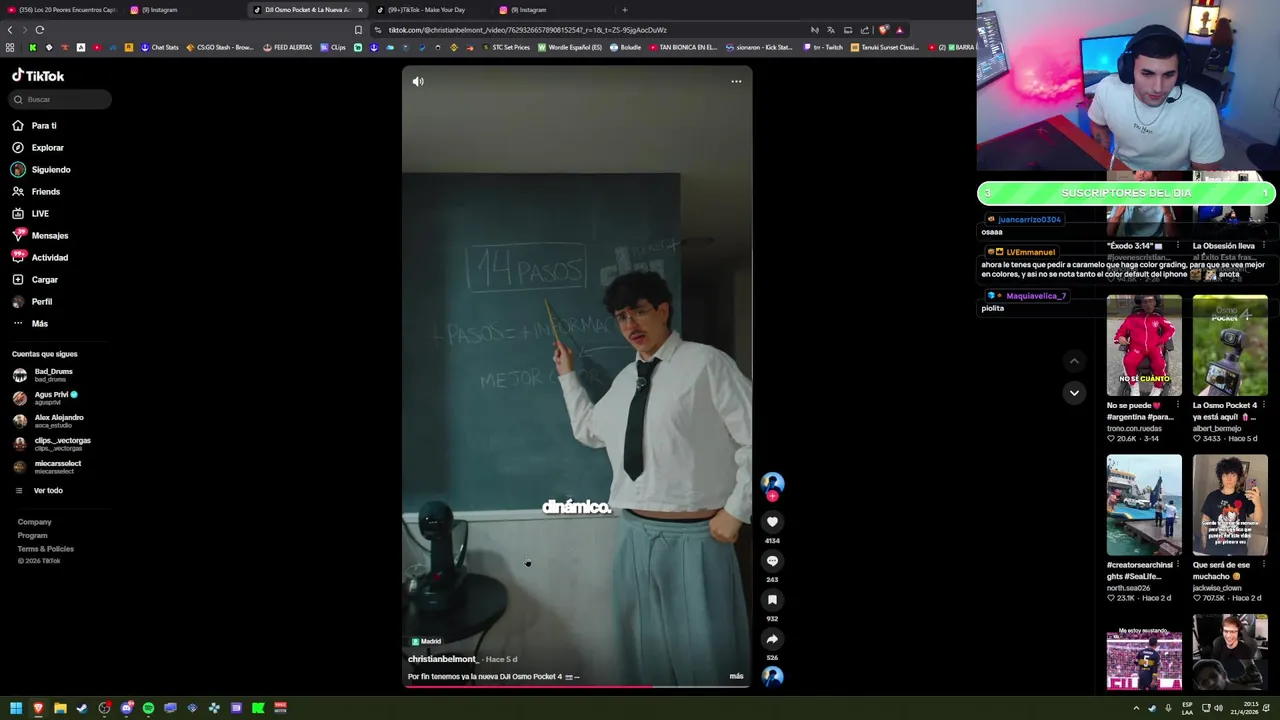Open the taskbar volume control

pos(1217,708)
